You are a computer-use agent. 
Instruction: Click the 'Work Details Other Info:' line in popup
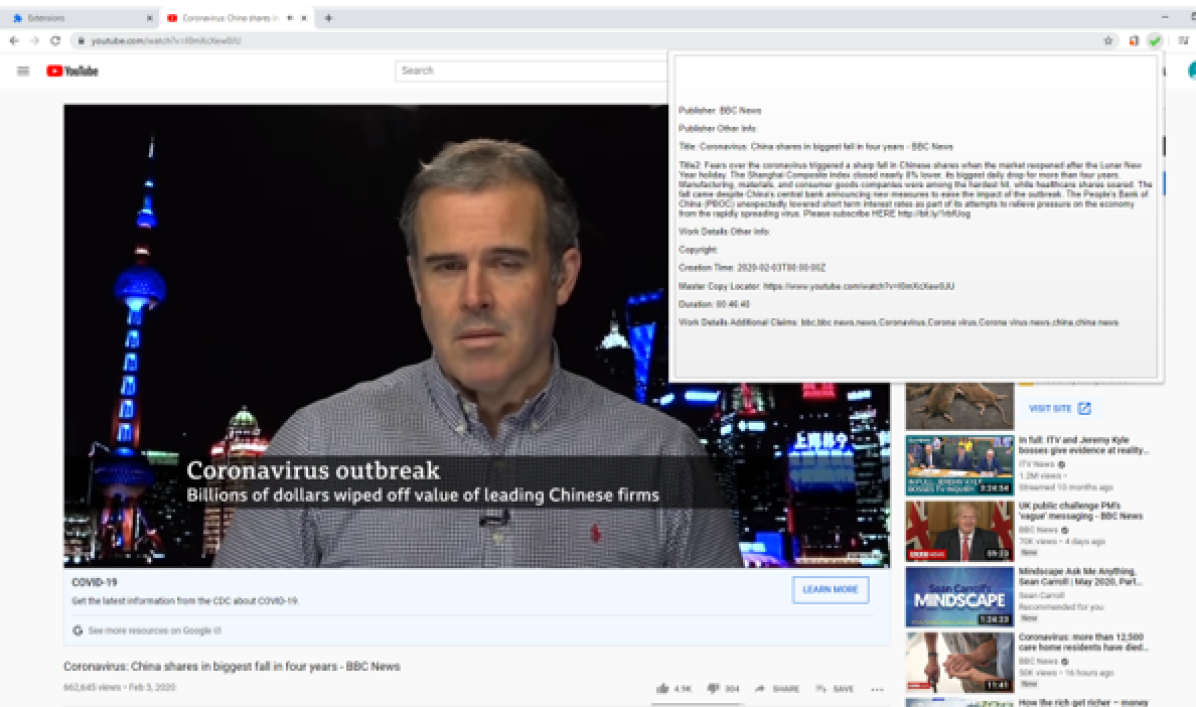point(724,231)
